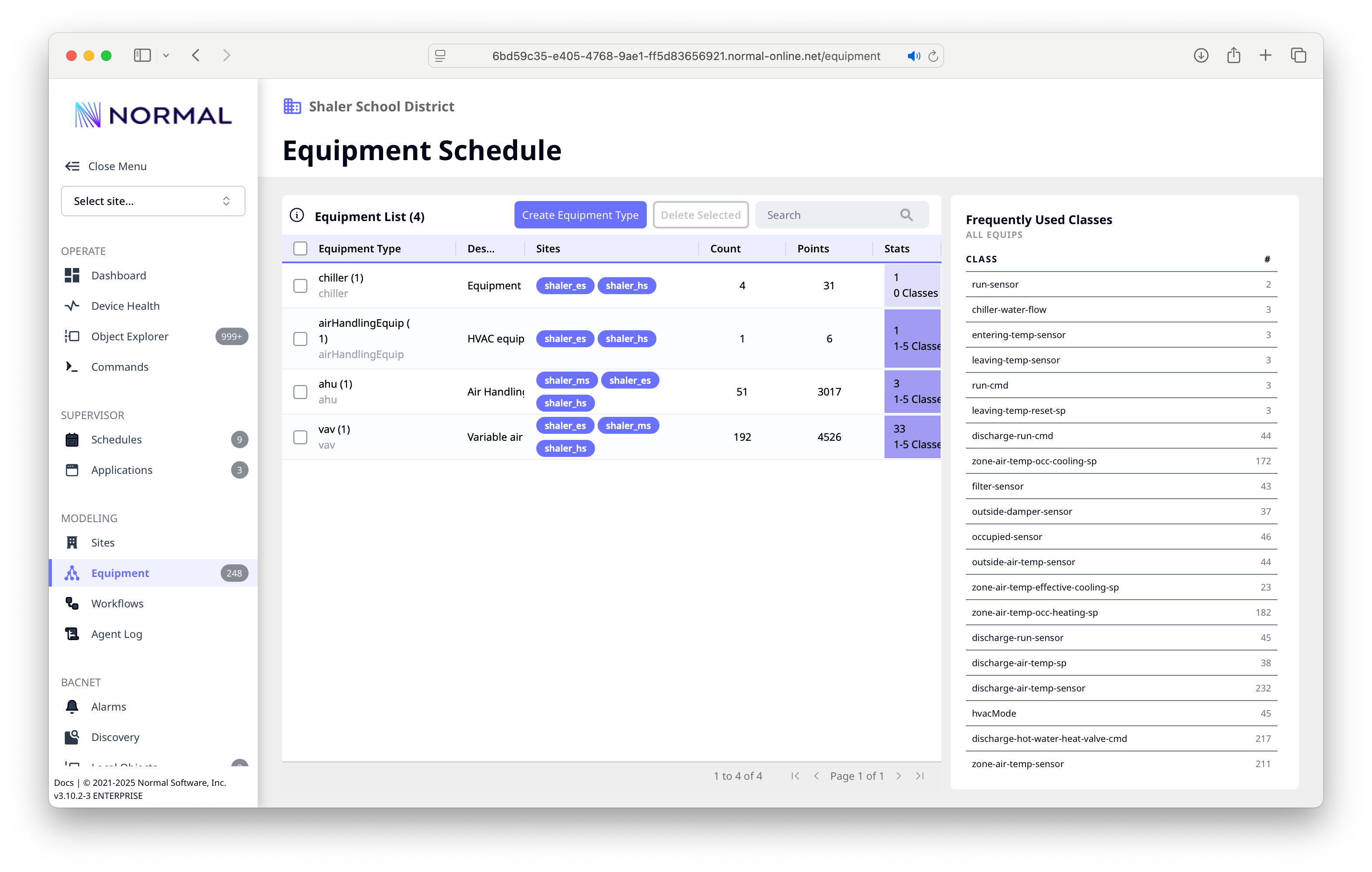Open the Dashboard menu item
Viewport: 1372px width, 872px height.
pos(118,276)
